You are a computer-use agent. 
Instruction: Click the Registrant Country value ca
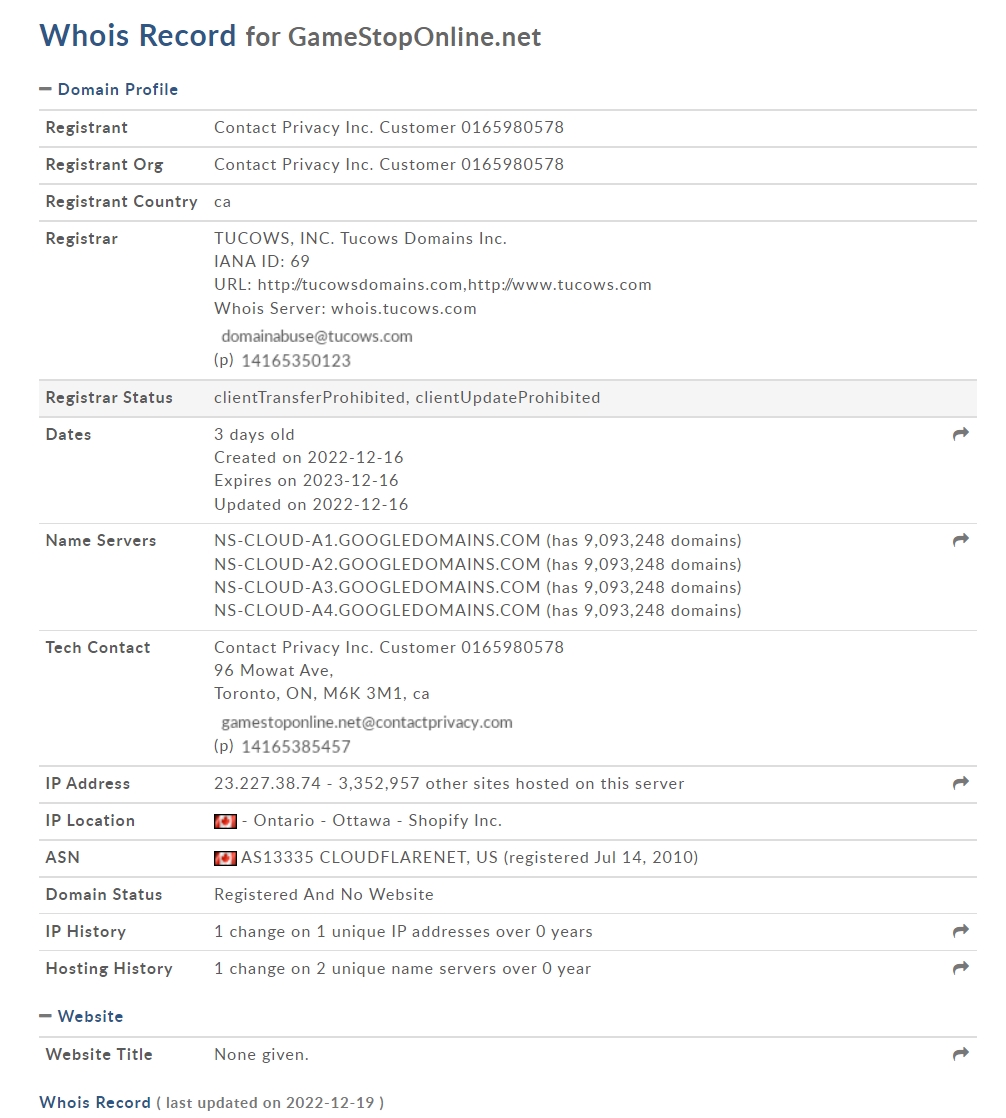(x=222, y=202)
